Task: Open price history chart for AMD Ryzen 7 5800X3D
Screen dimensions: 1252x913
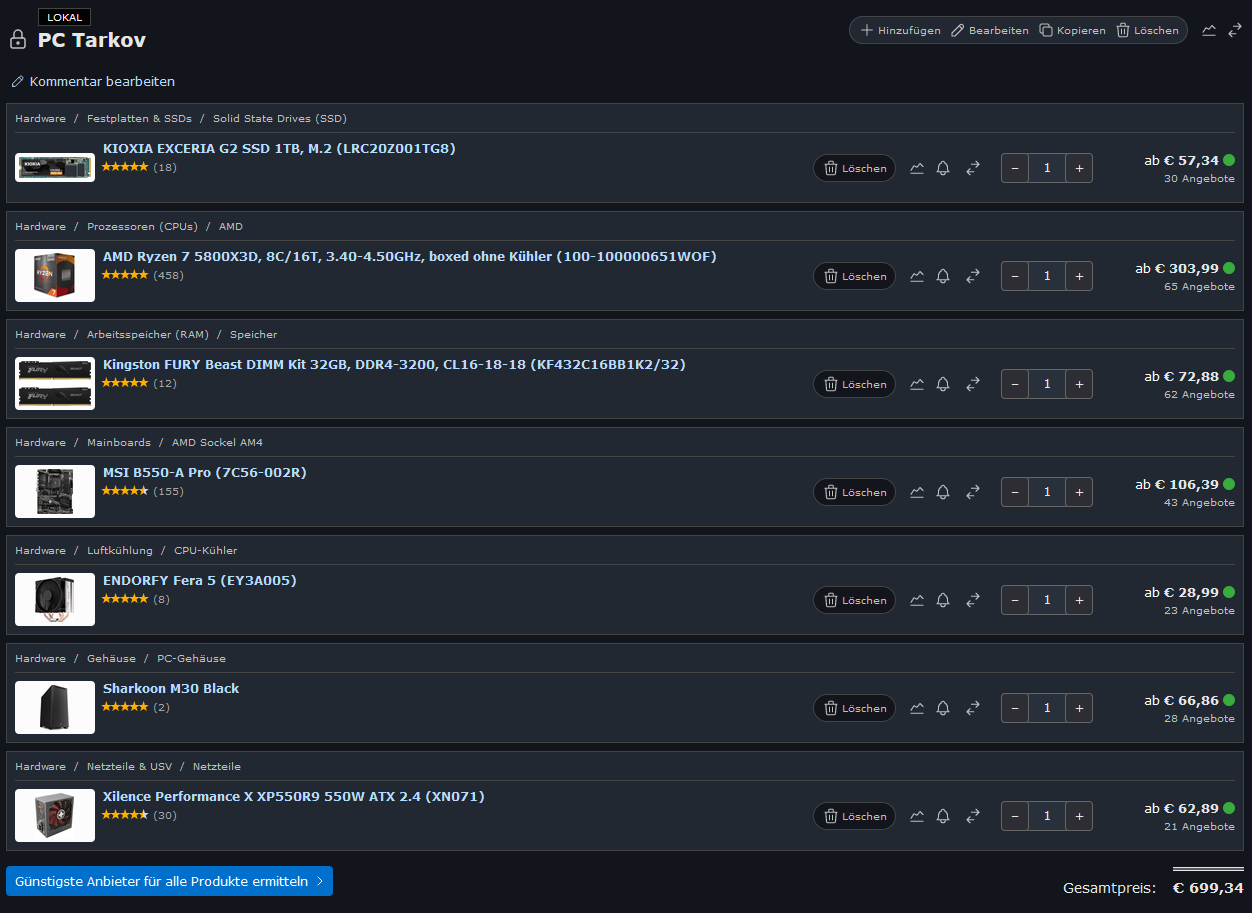Action: coord(917,276)
